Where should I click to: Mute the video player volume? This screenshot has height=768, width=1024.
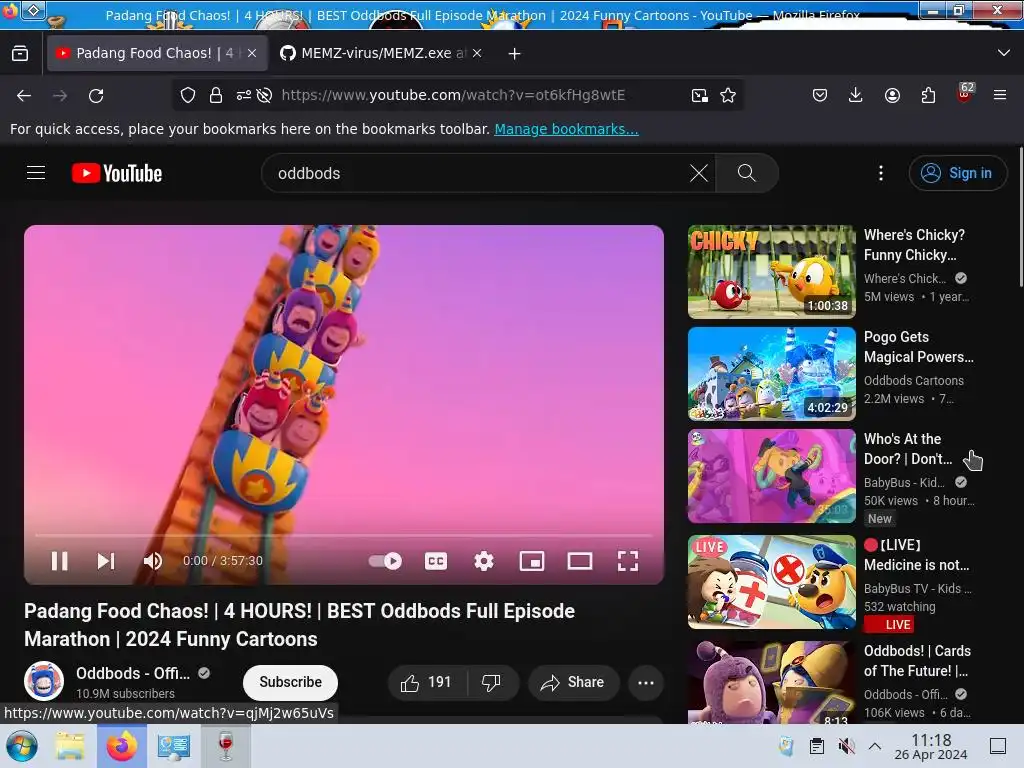(x=153, y=561)
